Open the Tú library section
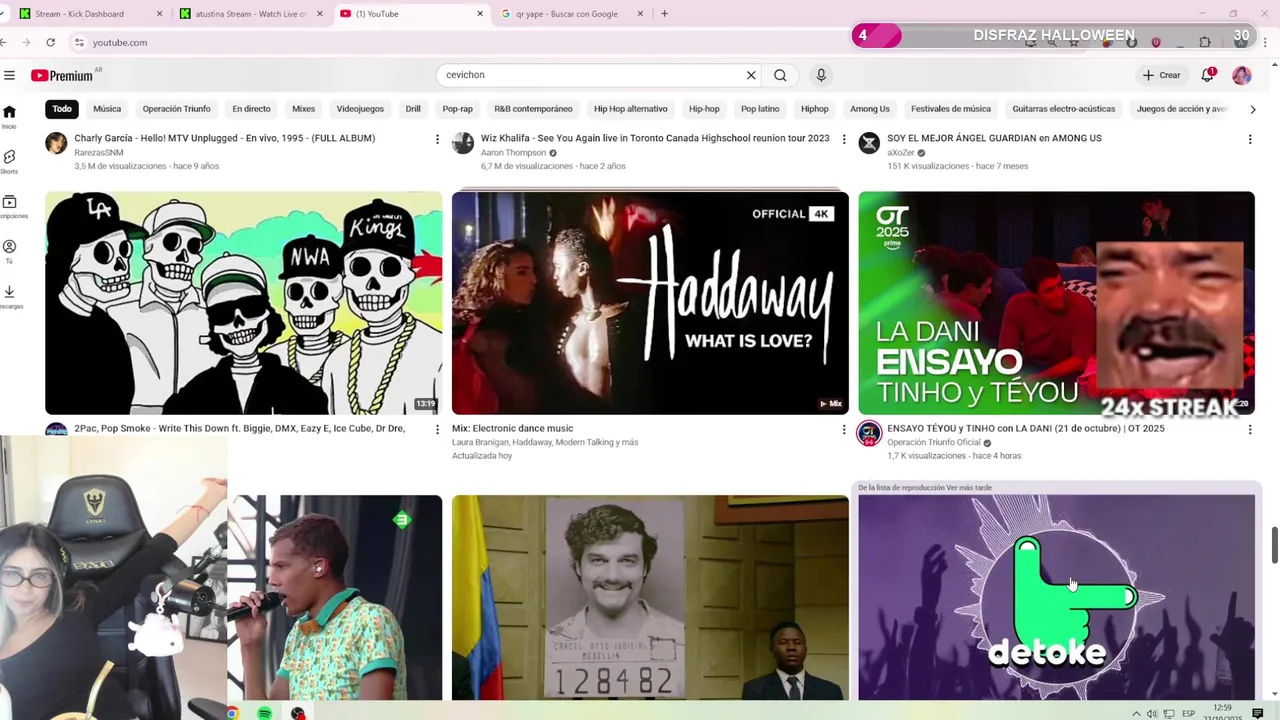1280x720 pixels. pyautogui.click(x=9, y=251)
